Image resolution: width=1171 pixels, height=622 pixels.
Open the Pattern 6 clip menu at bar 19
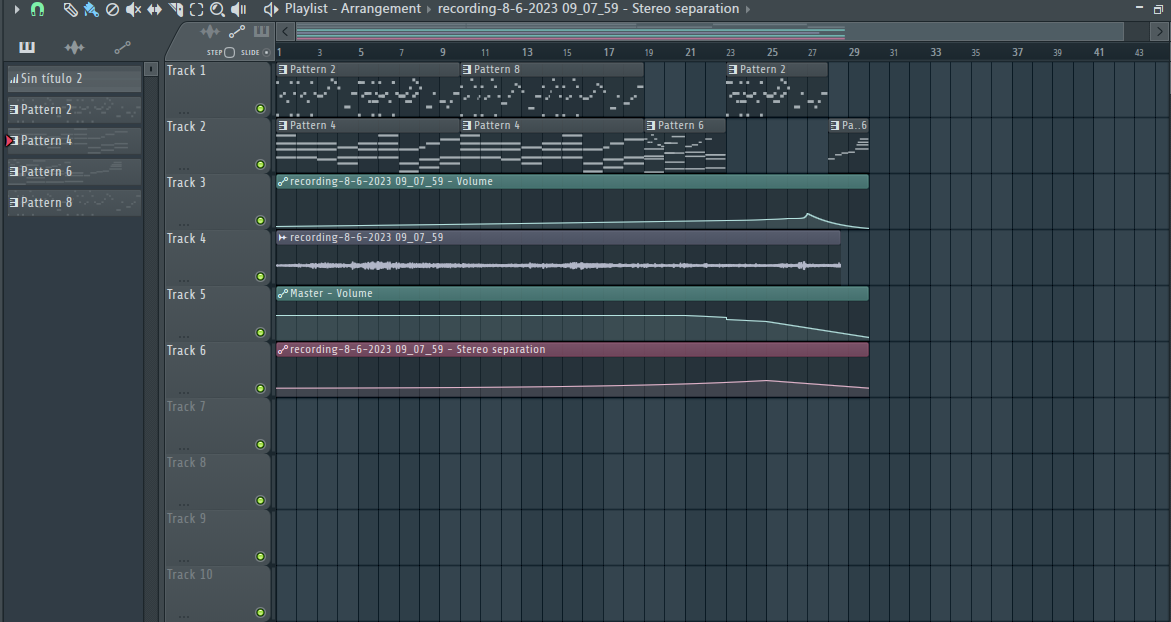pos(650,125)
